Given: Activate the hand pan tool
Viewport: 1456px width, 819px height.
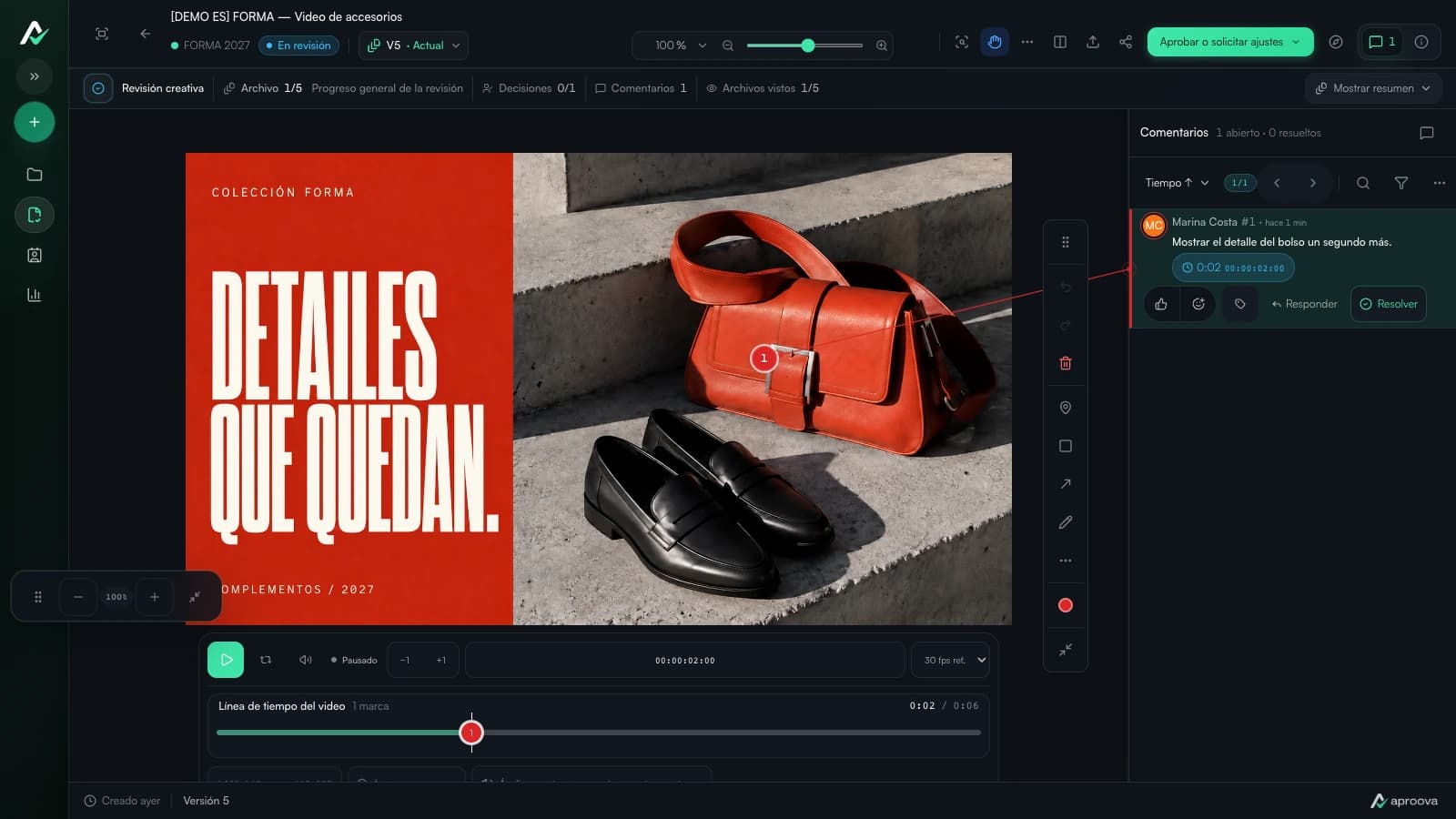Looking at the screenshot, I should tap(995, 42).
